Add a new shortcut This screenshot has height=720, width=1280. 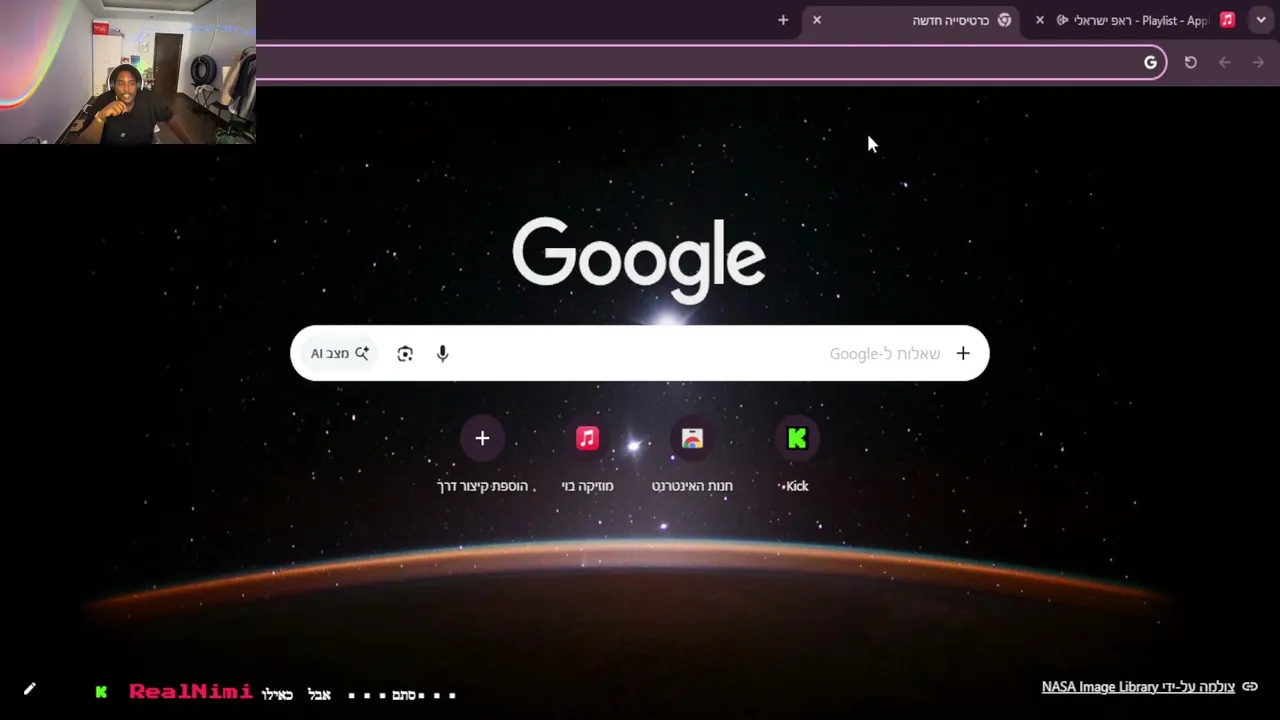(x=482, y=438)
